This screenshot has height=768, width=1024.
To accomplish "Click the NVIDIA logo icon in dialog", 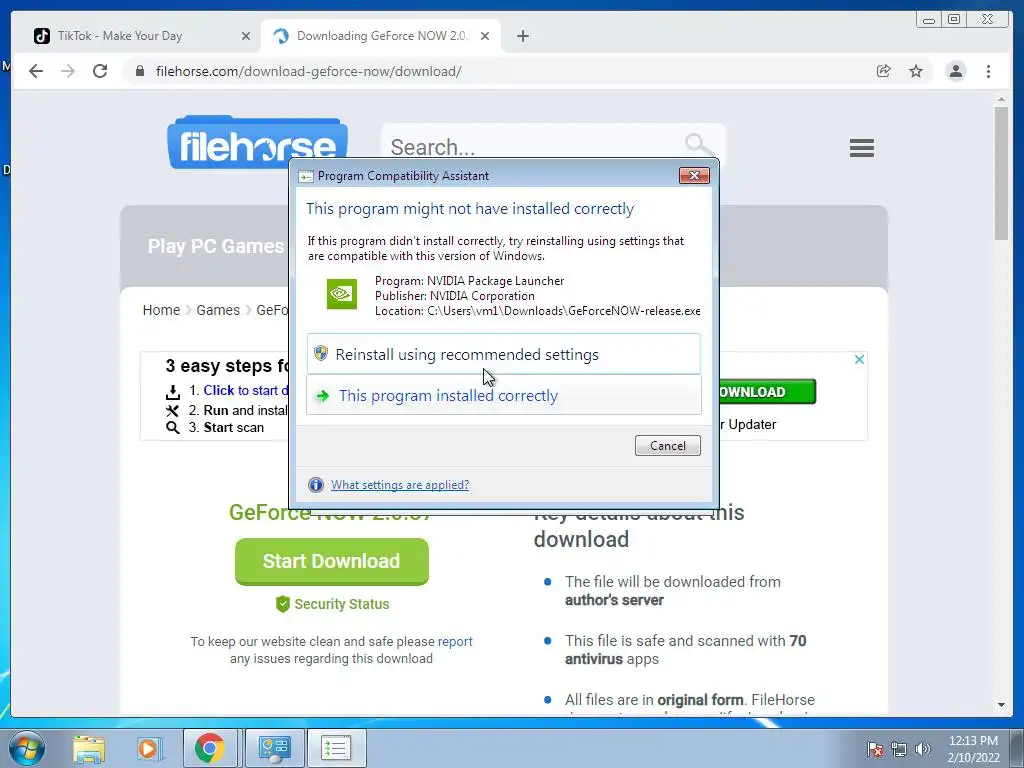I will pos(342,294).
